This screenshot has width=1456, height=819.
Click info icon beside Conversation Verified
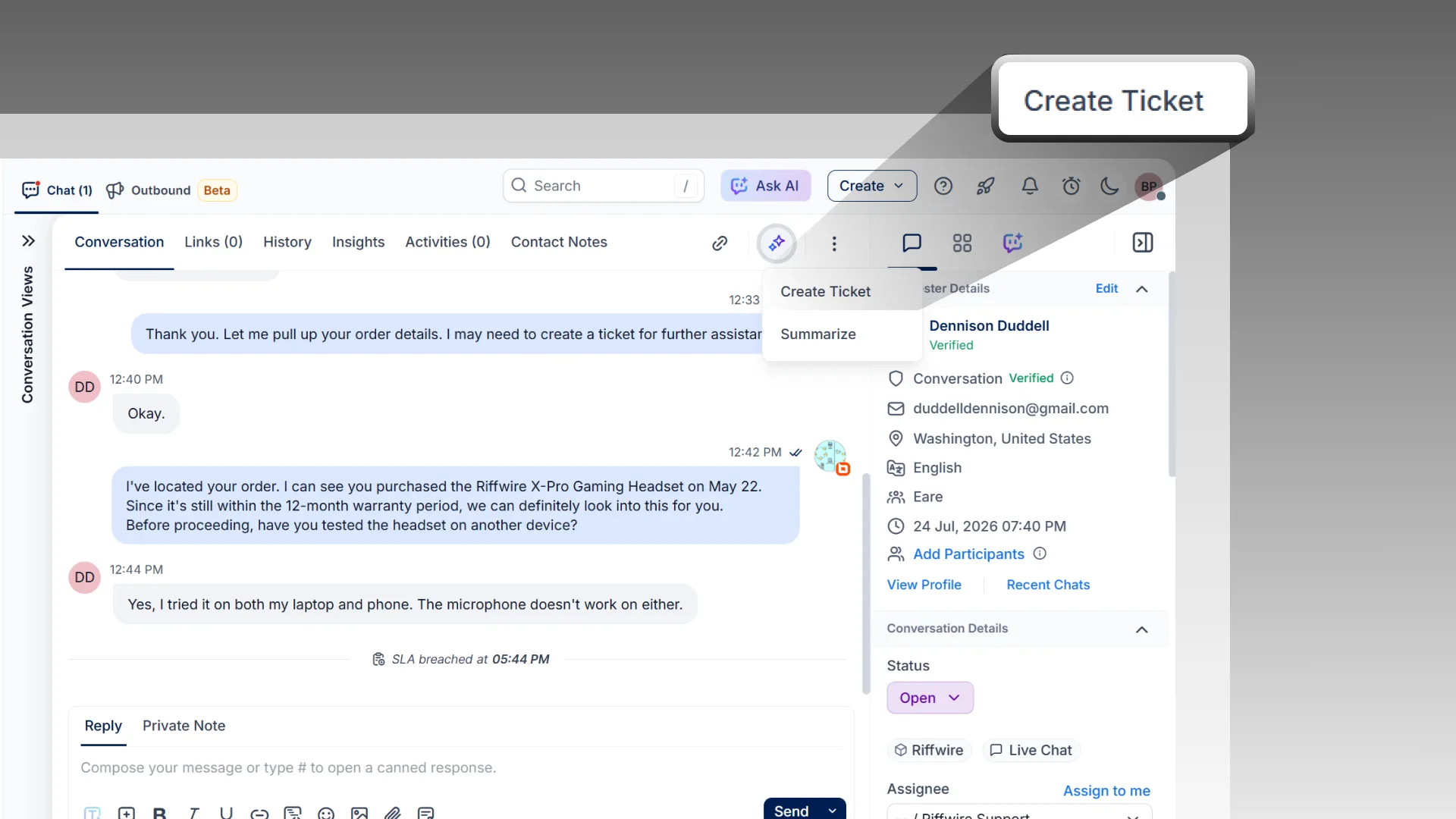click(1067, 378)
